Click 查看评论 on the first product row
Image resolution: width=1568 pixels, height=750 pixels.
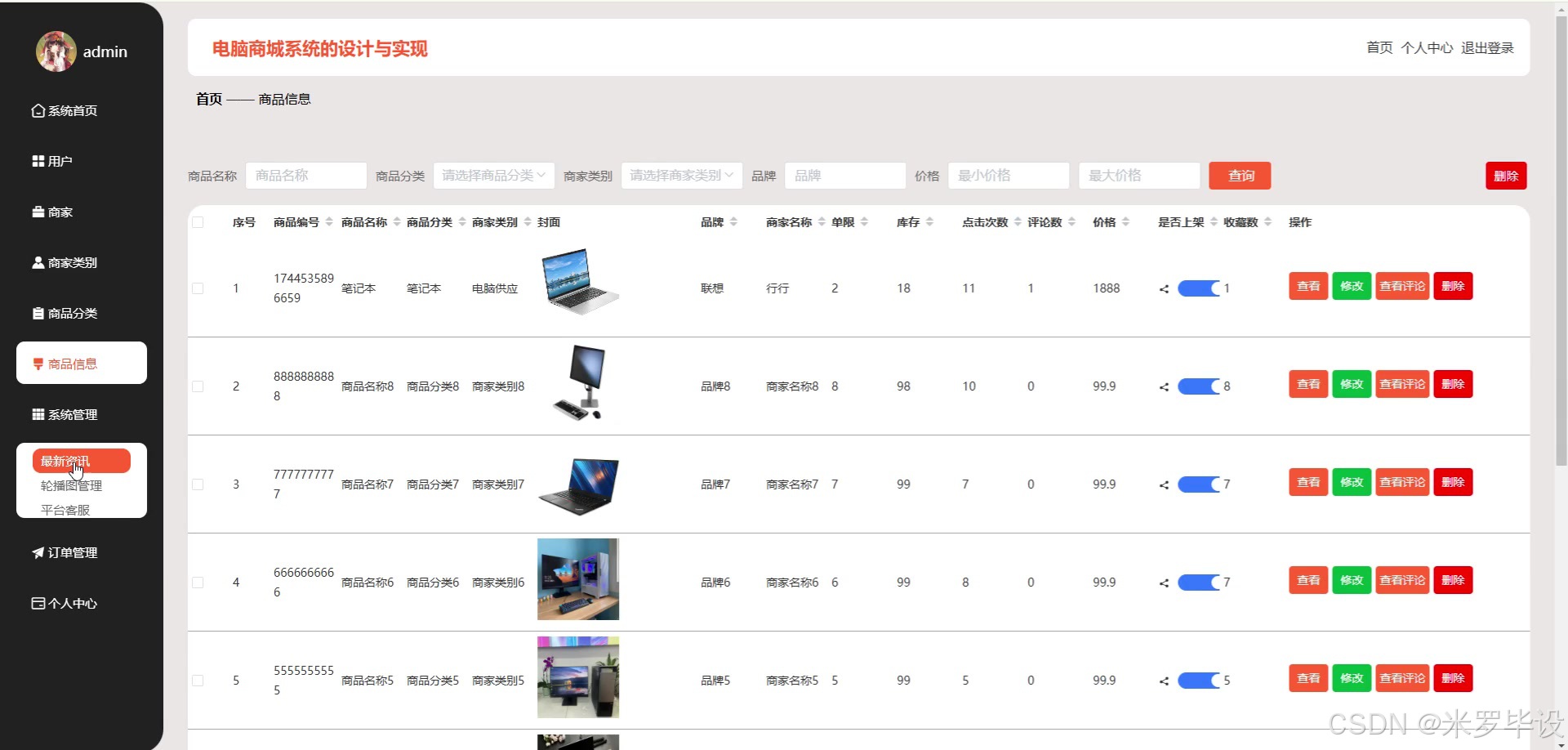1401,286
